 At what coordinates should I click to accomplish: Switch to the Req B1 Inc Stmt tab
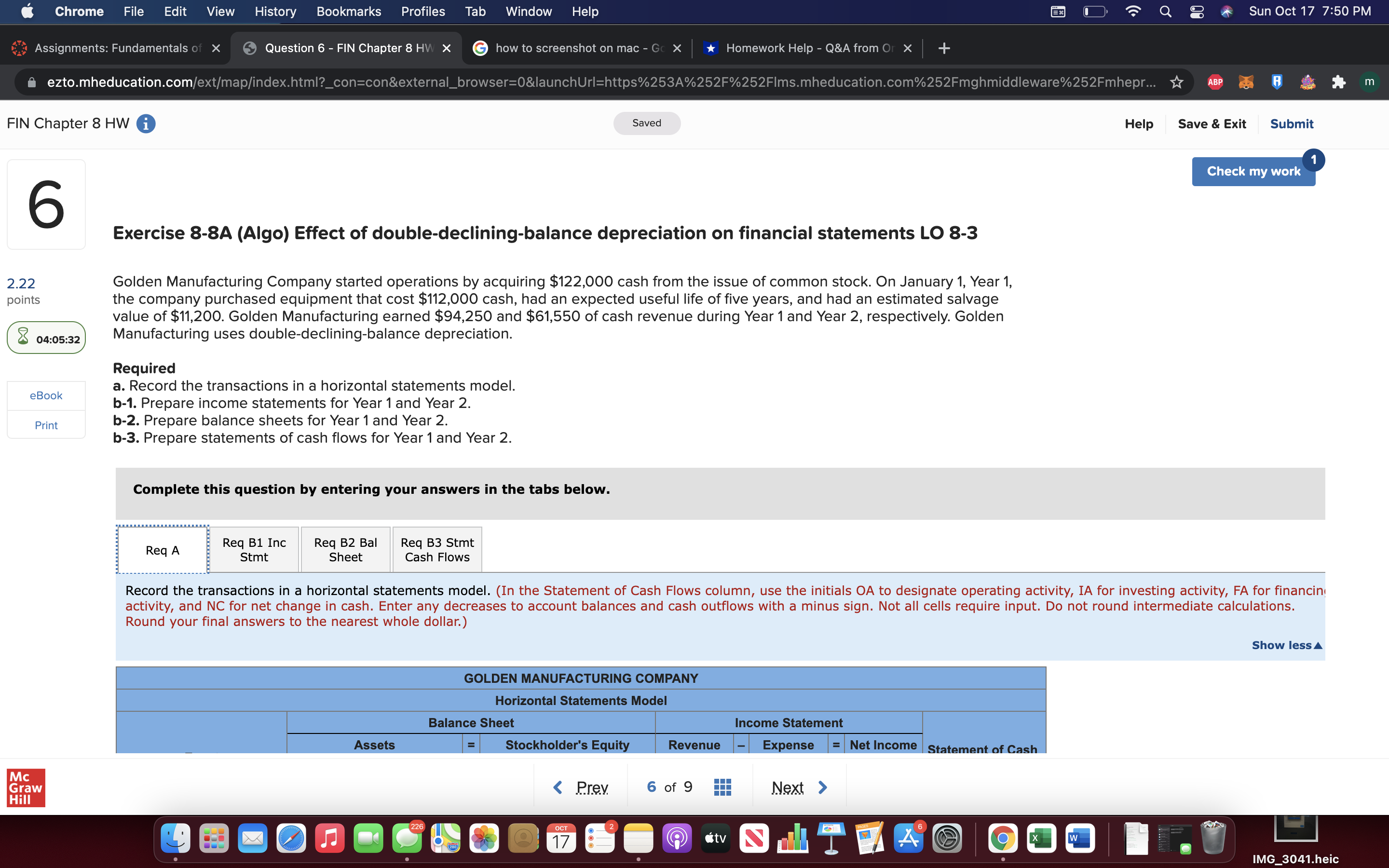(254, 549)
